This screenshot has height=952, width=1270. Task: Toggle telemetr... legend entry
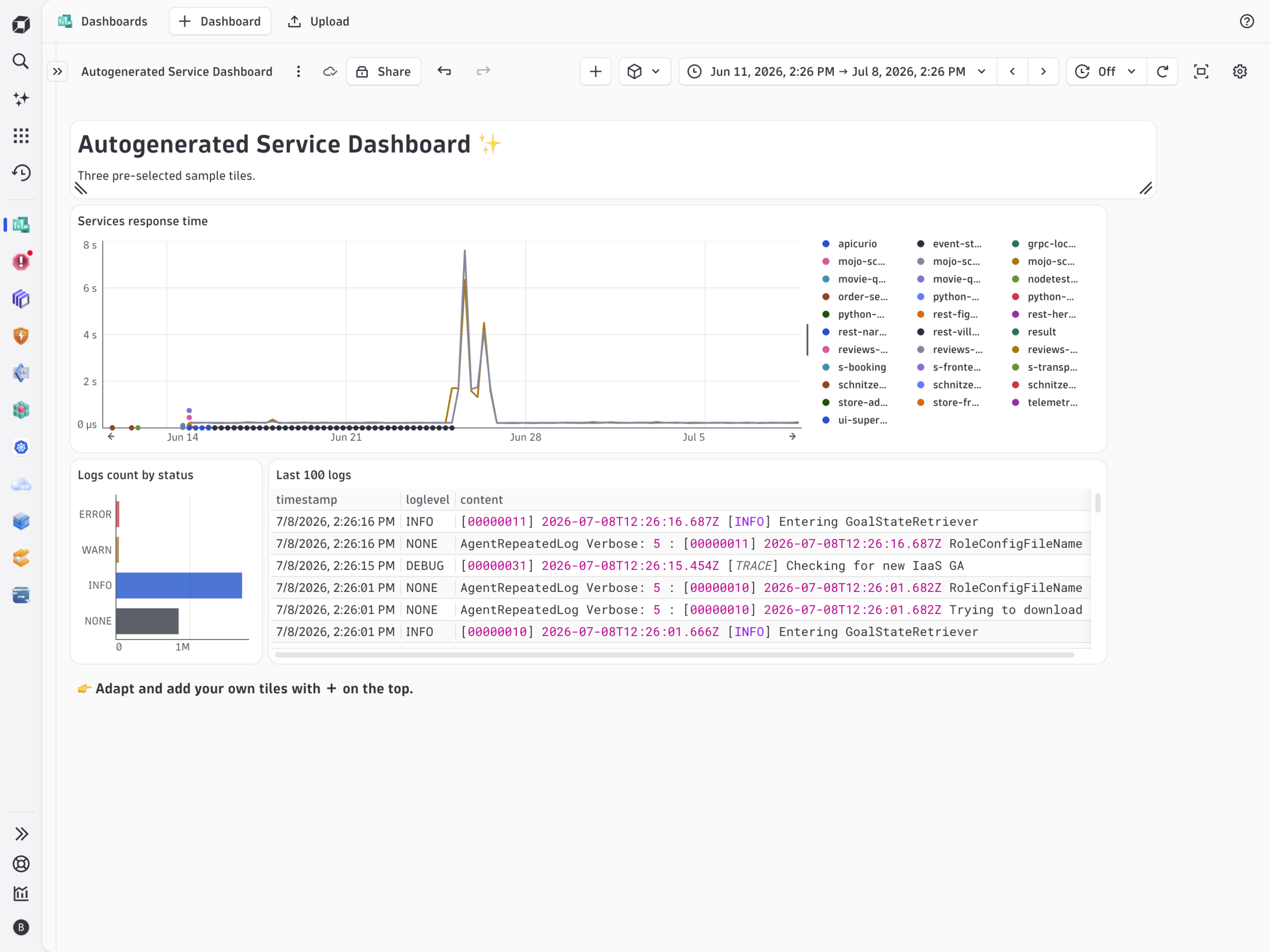point(1045,402)
